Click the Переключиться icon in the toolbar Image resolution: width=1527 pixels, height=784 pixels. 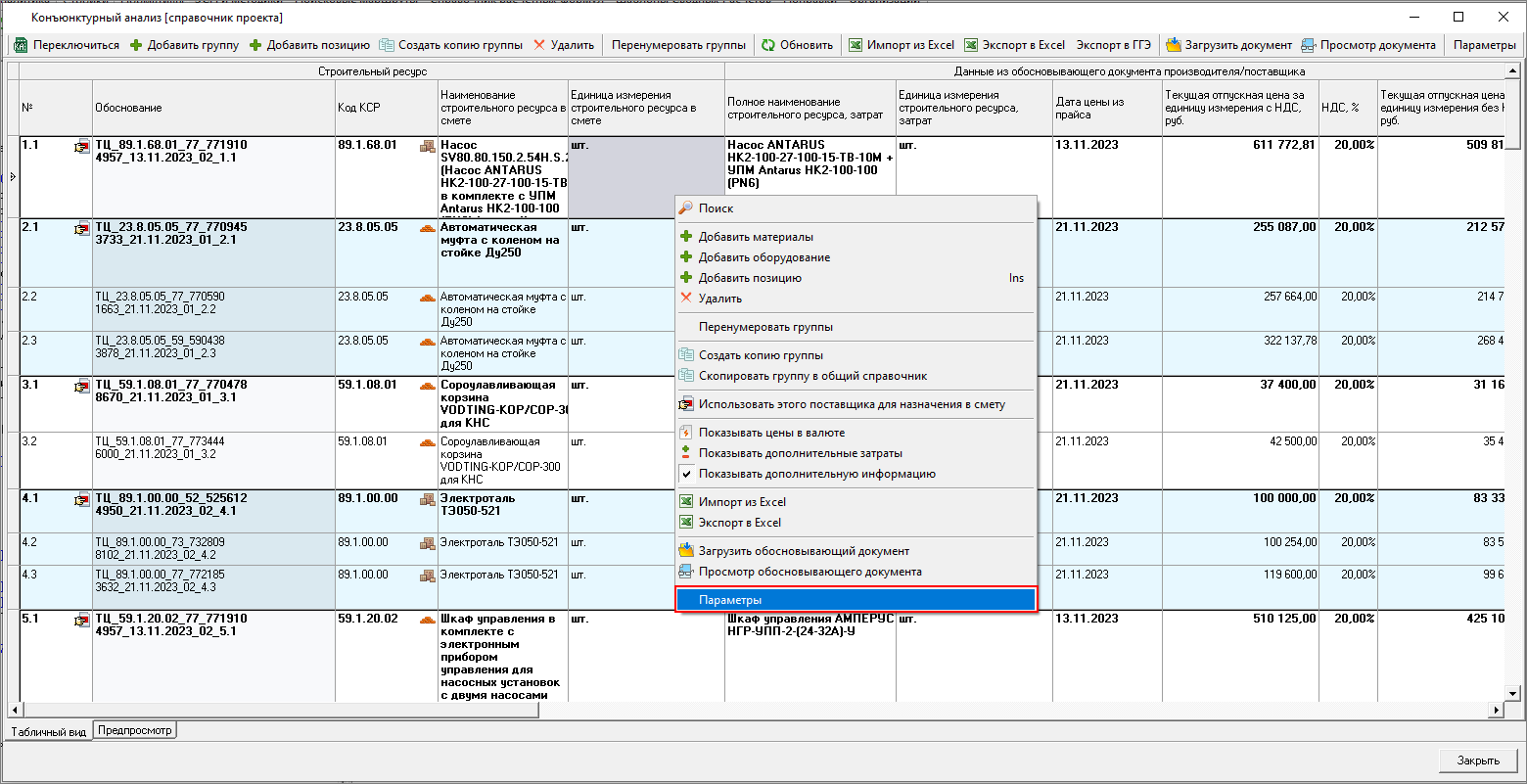point(21,45)
